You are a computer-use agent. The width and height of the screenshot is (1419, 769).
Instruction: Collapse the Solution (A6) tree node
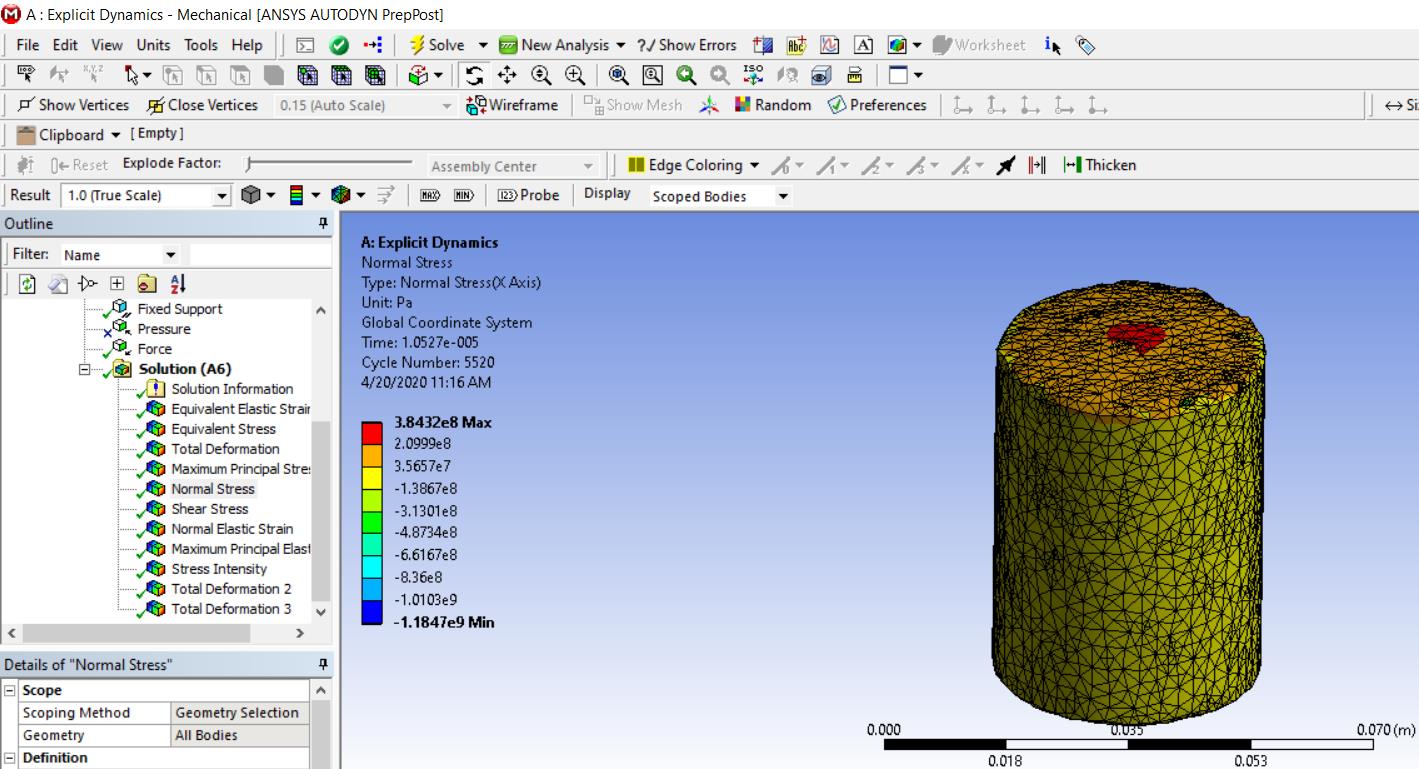tap(85, 369)
